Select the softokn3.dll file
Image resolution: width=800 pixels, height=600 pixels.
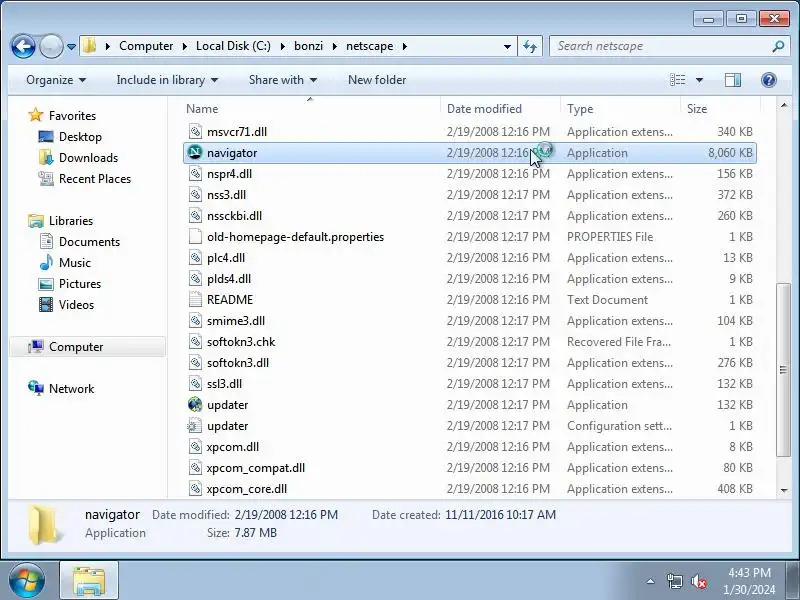pos(238,362)
